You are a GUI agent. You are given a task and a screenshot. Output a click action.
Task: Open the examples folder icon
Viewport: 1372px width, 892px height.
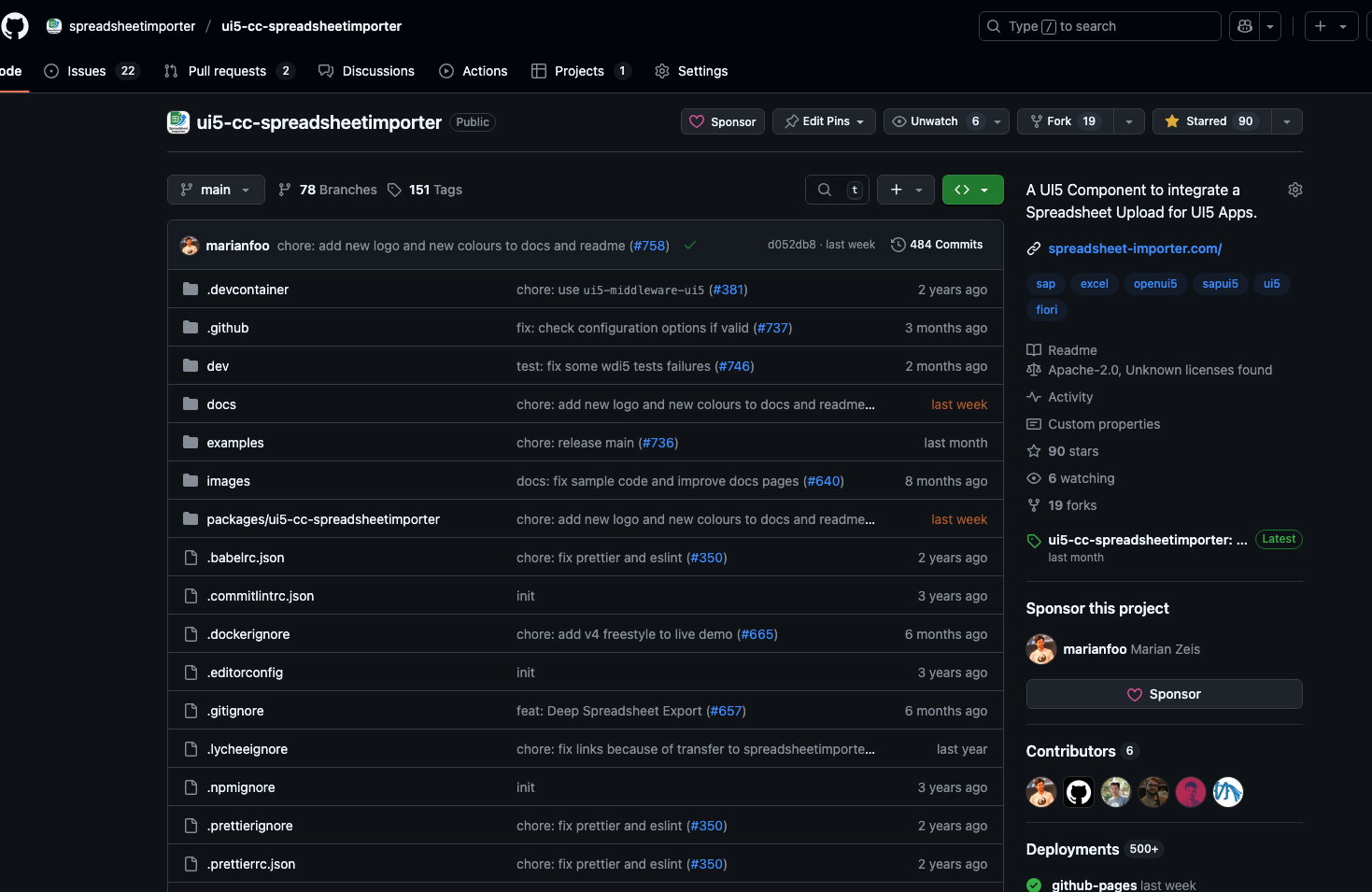tap(191, 443)
